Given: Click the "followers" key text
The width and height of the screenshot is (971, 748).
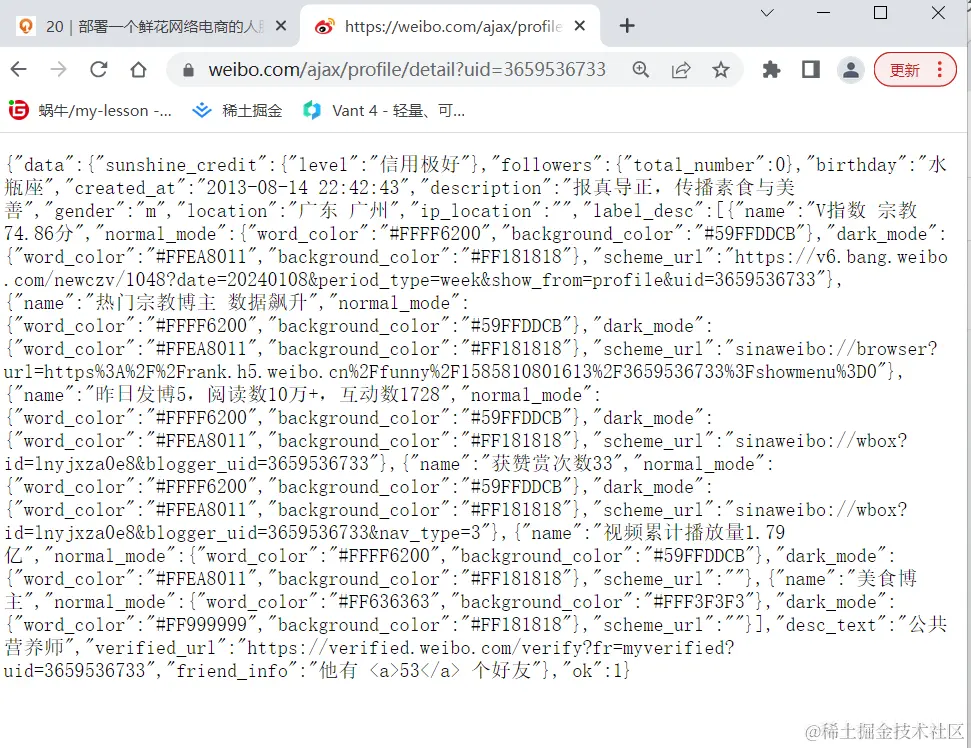Looking at the screenshot, I should pos(546,165).
